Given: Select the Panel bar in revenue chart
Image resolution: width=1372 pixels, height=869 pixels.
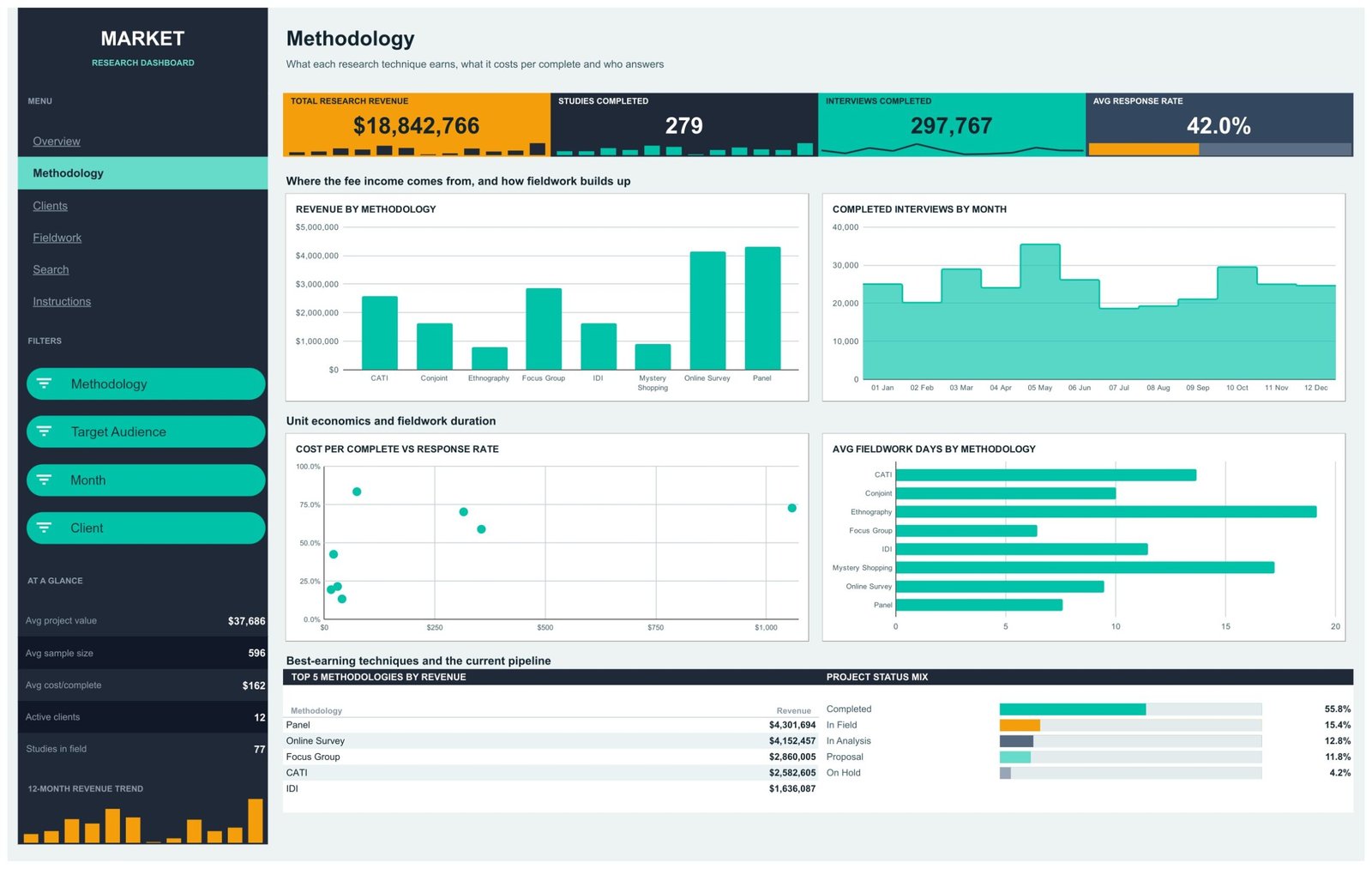Looking at the screenshot, I should click(x=762, y=308).
